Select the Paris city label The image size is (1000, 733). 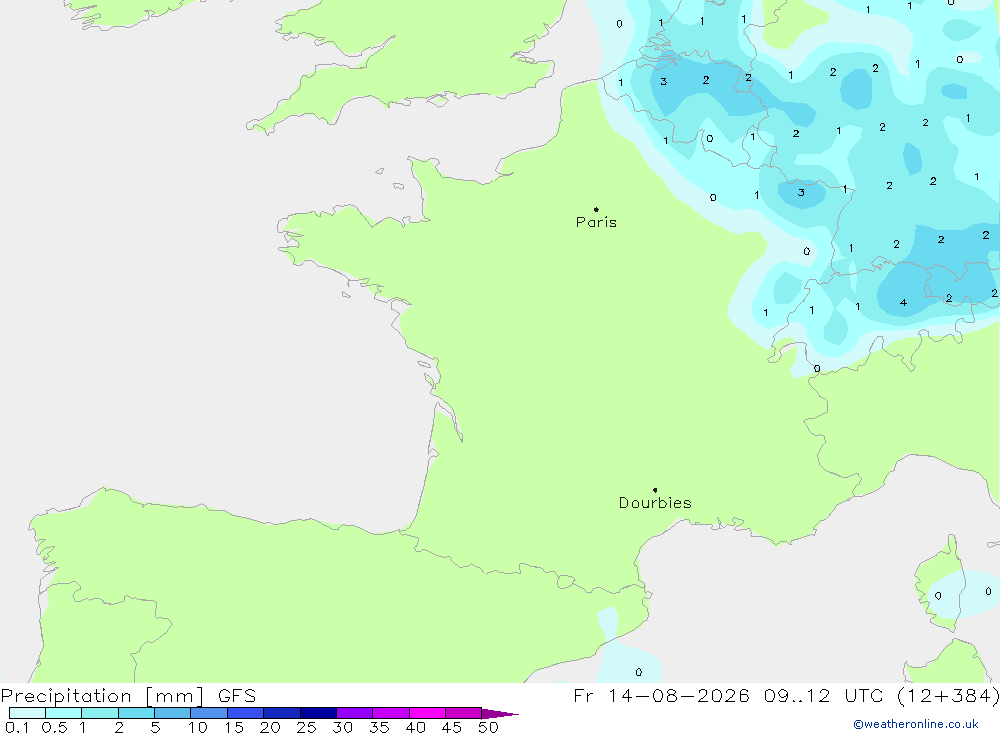pyautogui.click(x=596, y=222)
